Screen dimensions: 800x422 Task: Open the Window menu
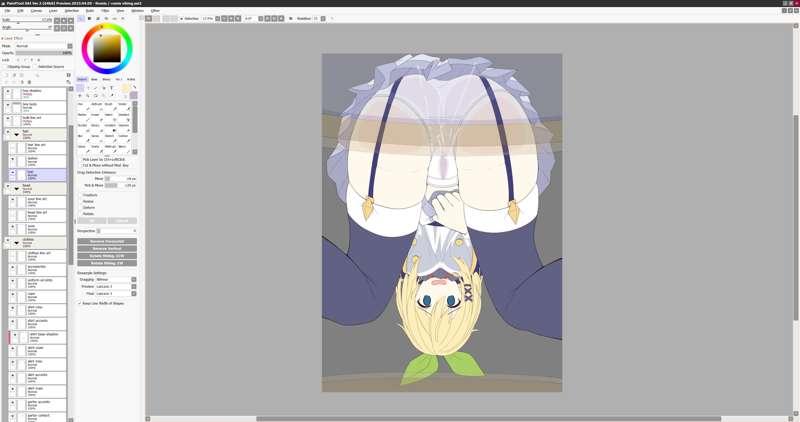pyautogui.click(x=137, y=10)
